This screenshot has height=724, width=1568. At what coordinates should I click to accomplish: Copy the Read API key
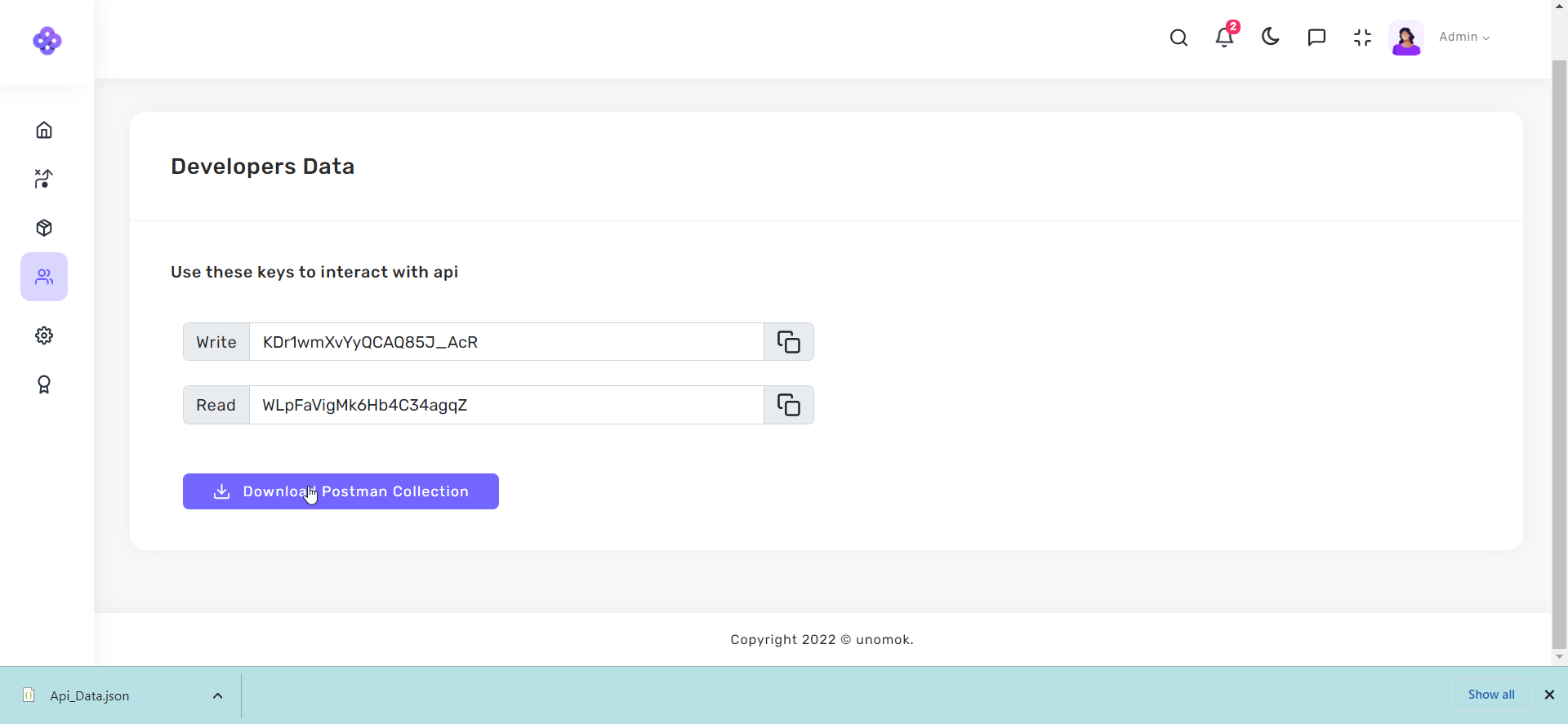pos(788,405)
